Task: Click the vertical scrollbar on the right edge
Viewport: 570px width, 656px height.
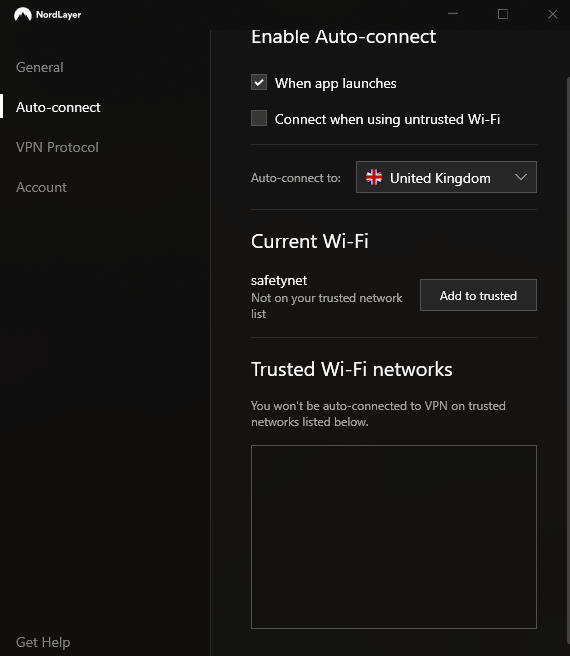Action: click(x=567, y=360)
